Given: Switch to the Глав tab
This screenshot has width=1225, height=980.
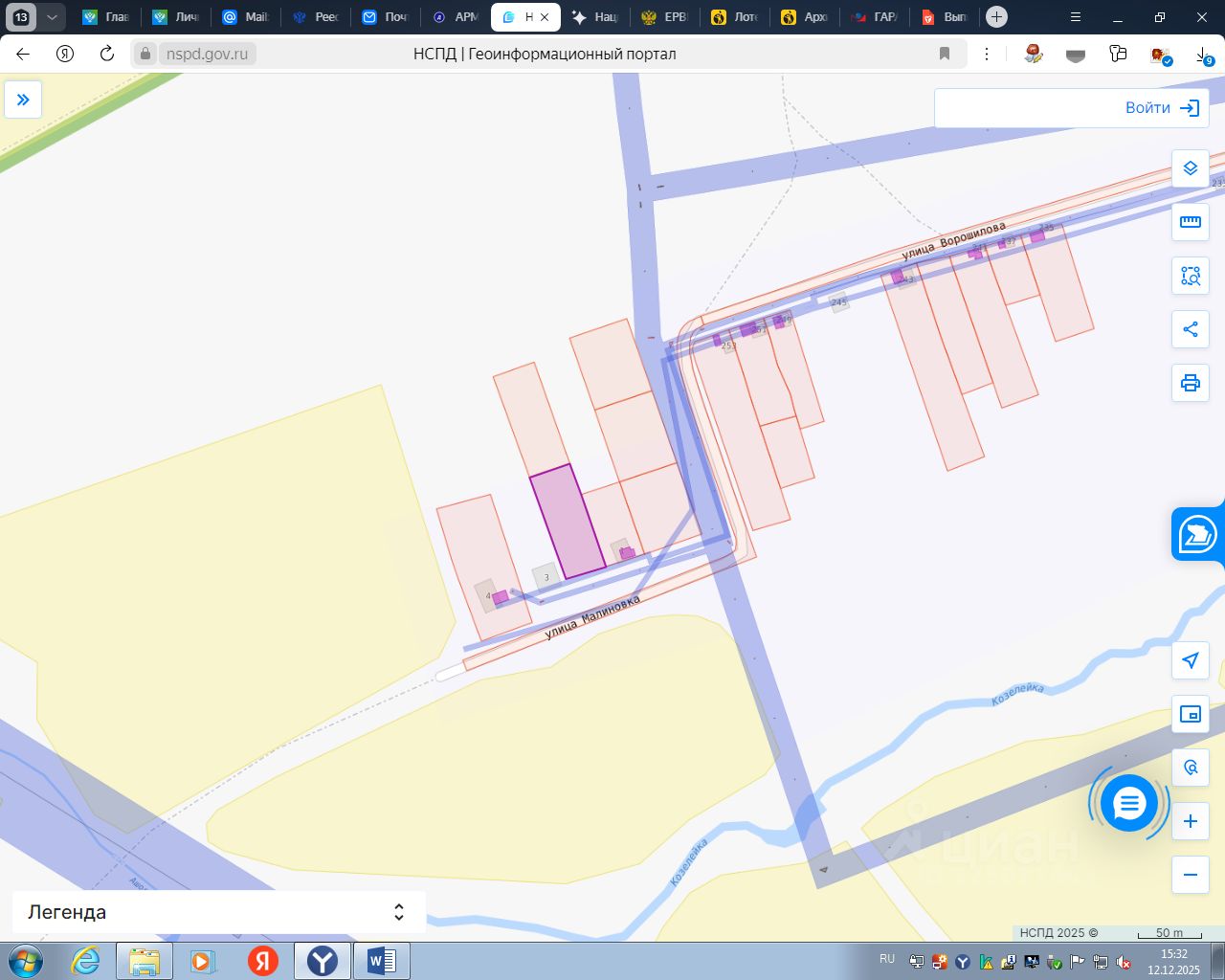Looking at the screenshot, I should pyautogui.click(x=106, y=17).
